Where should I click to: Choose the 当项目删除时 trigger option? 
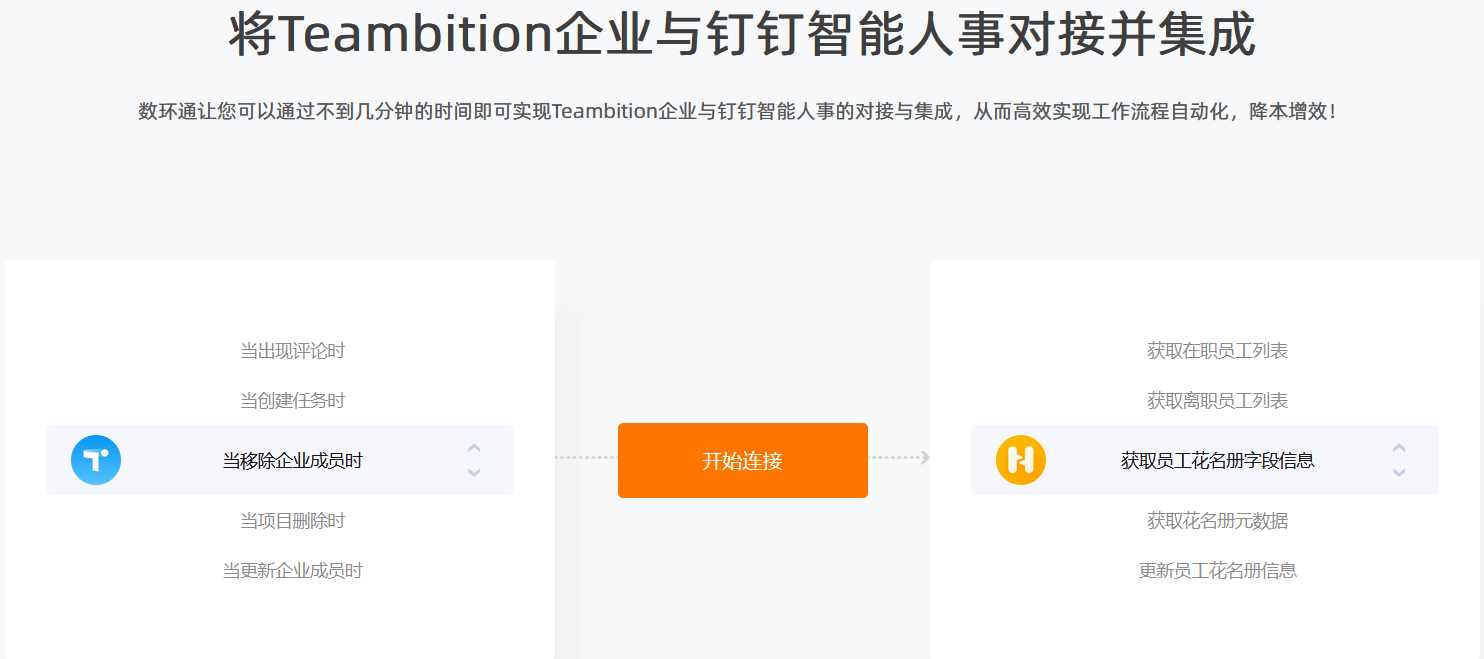tap(292, 521)
